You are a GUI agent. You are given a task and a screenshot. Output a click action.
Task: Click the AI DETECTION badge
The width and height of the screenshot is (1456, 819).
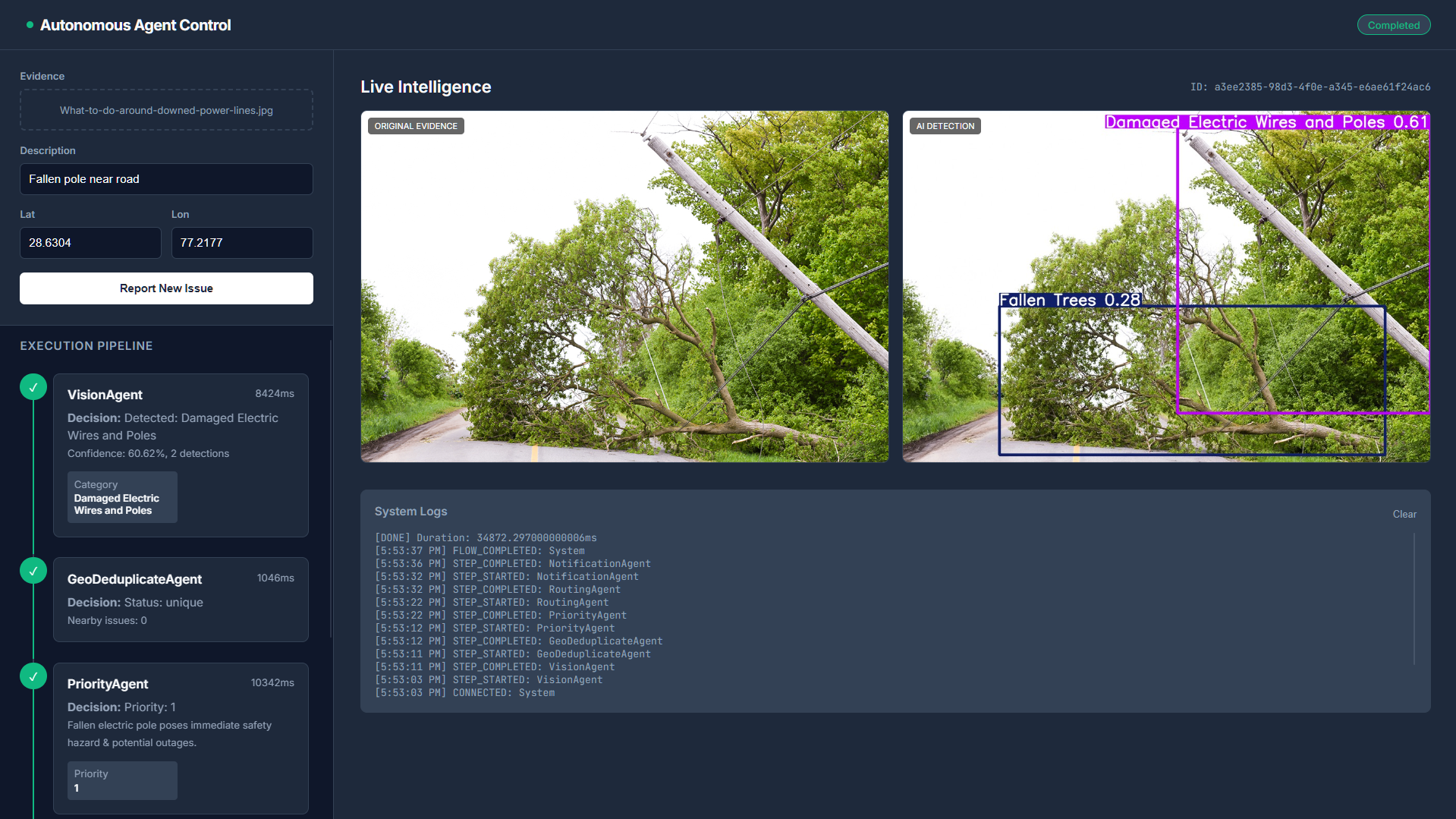point(945,125)
